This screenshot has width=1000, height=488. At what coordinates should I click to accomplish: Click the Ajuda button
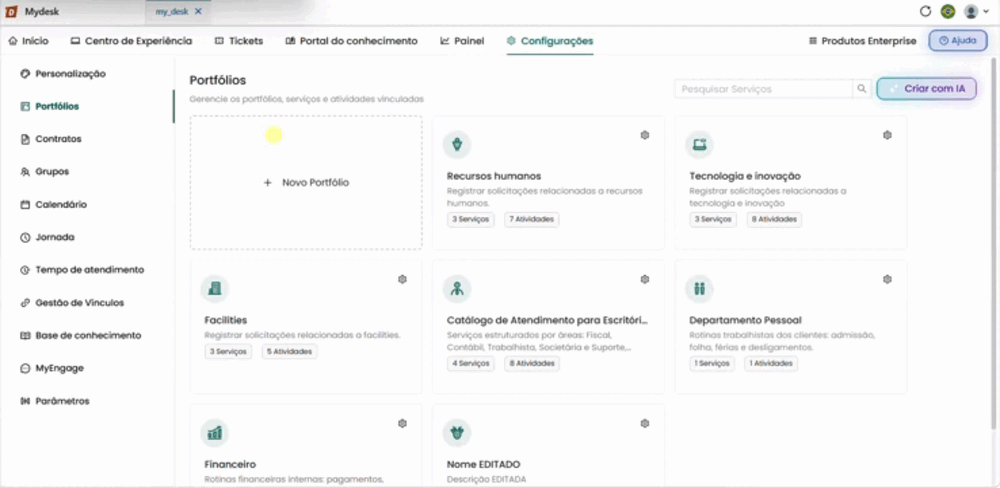coord(957,41)
